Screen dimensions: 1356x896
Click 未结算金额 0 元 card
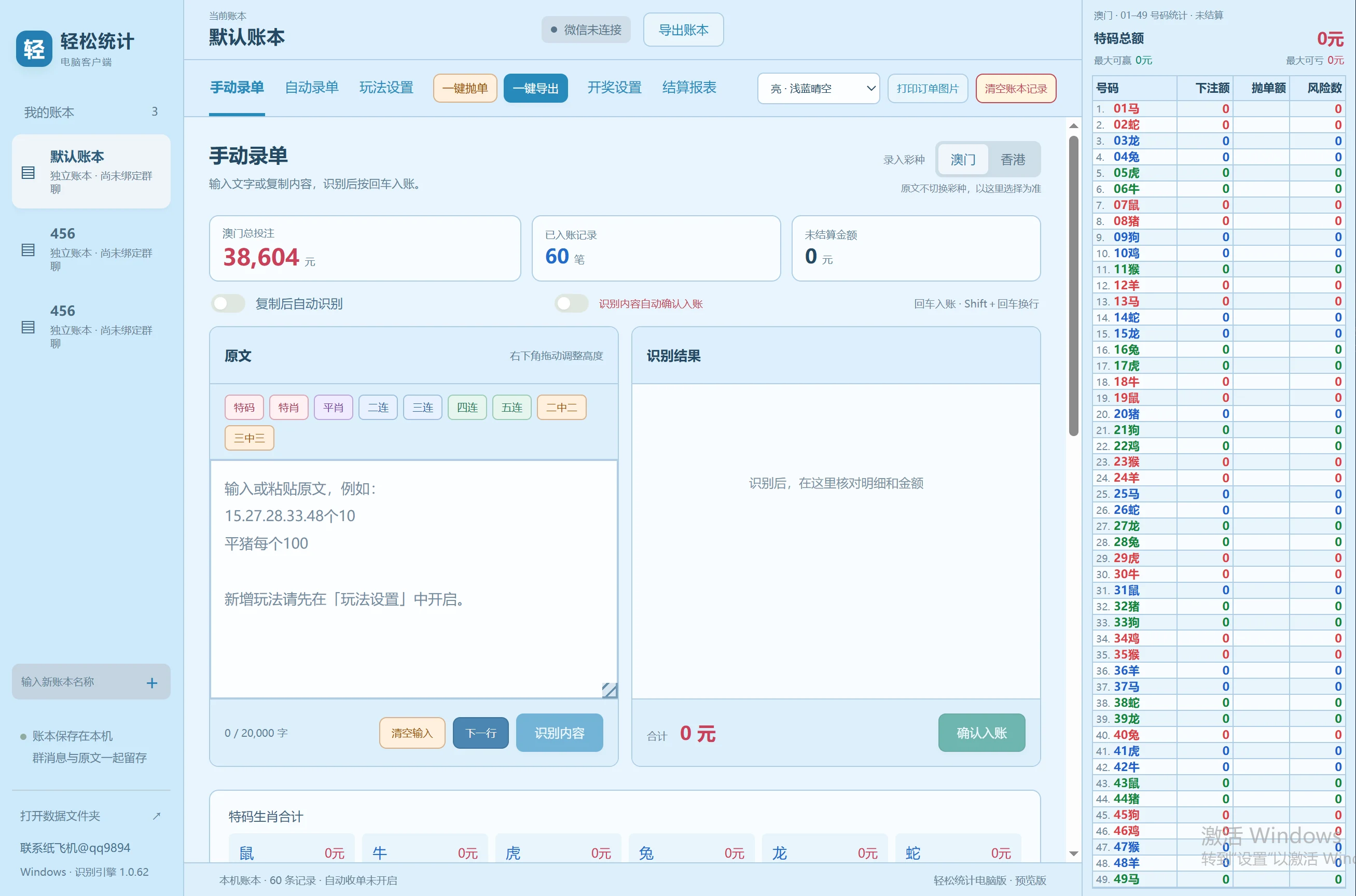916,248
